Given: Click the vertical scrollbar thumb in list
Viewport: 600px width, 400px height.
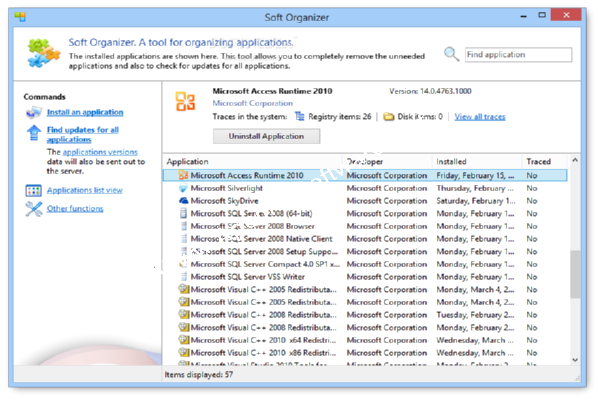Looking at the screenshot, I should (575, 274).
